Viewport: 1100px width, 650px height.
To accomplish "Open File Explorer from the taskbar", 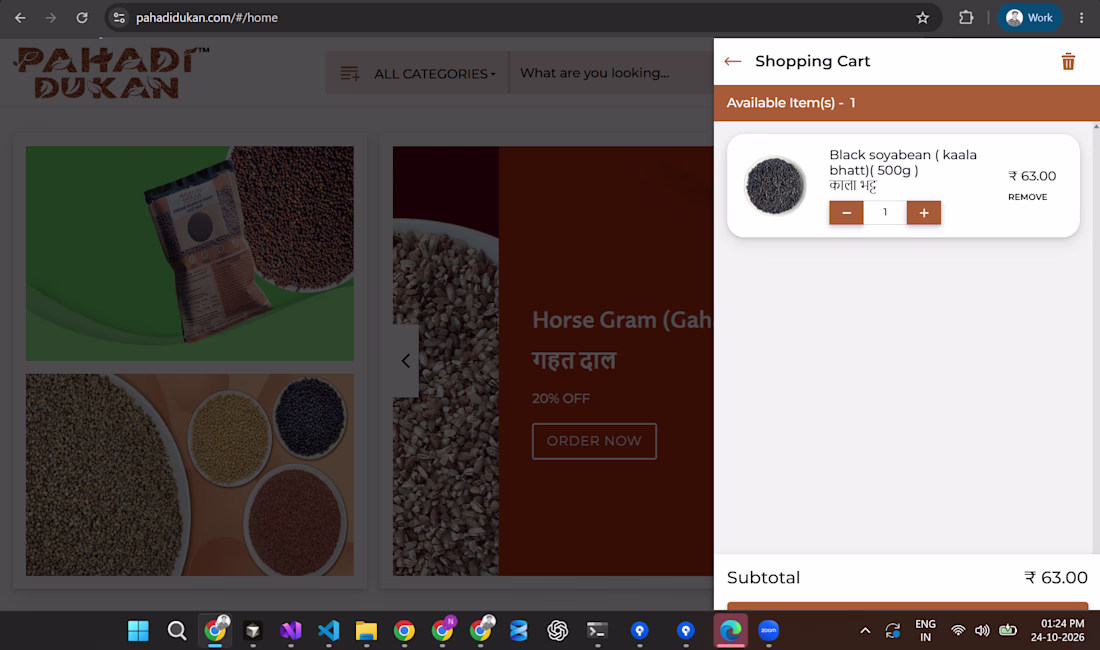I will [366, 630].
